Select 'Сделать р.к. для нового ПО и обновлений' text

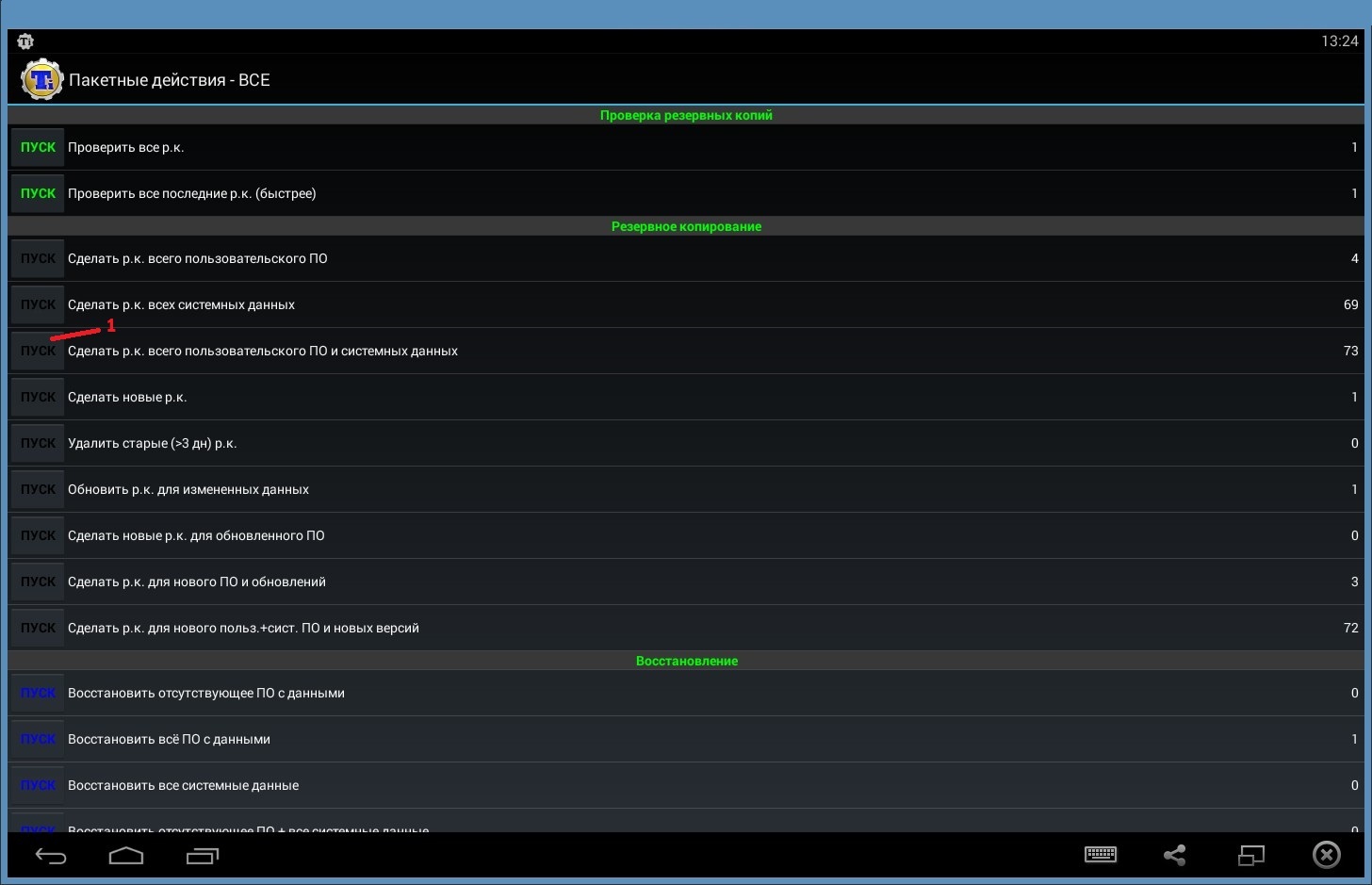click(197, 582)
